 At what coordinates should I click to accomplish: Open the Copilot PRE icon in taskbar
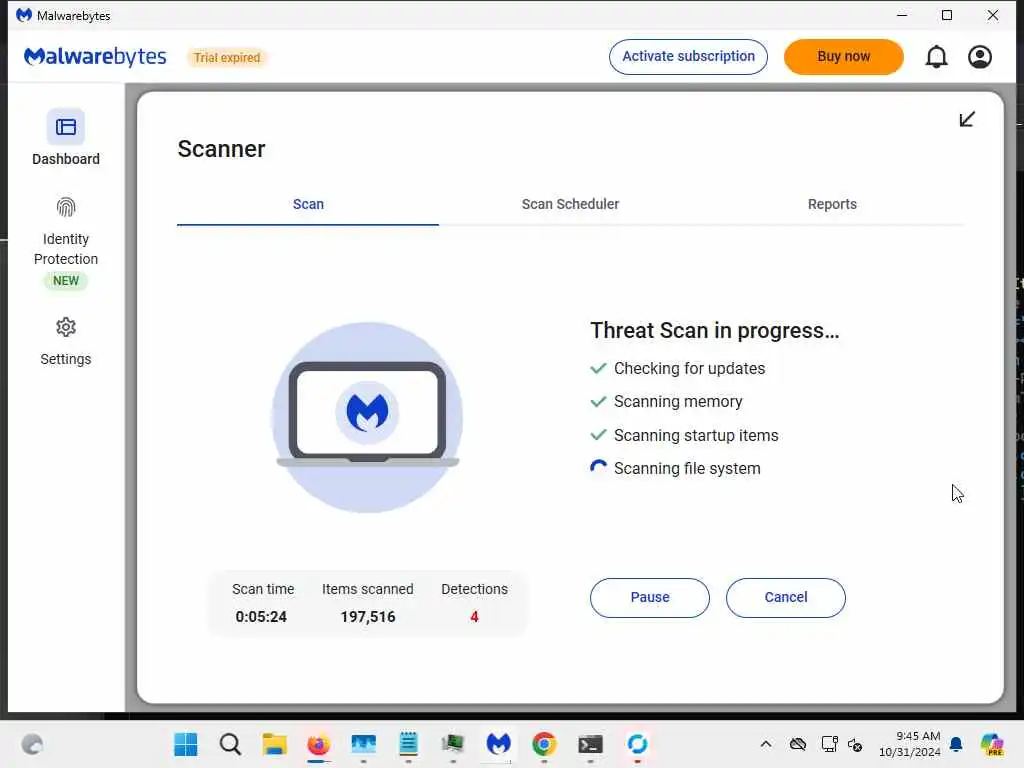point(992,744)
